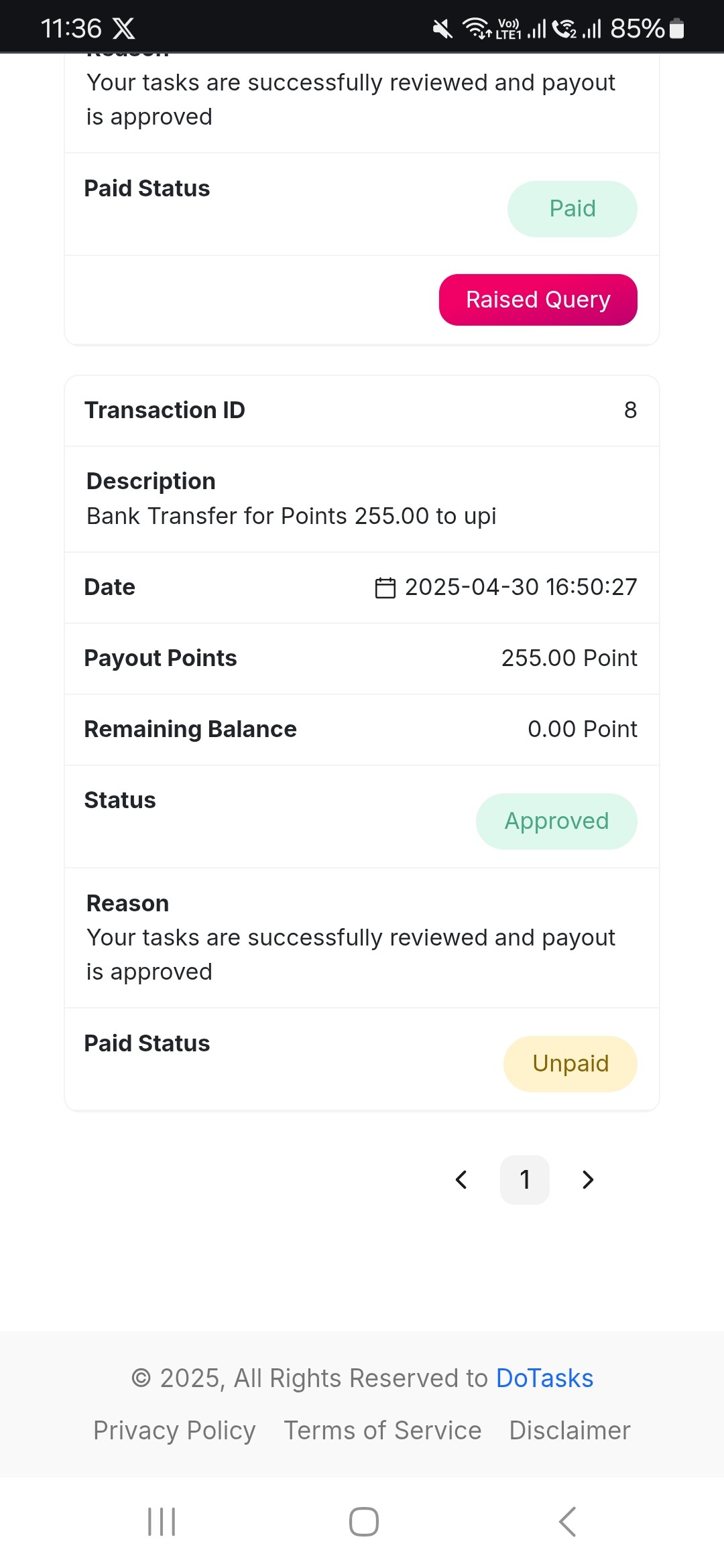Open the Disclaimer link

pos(570,1430)
